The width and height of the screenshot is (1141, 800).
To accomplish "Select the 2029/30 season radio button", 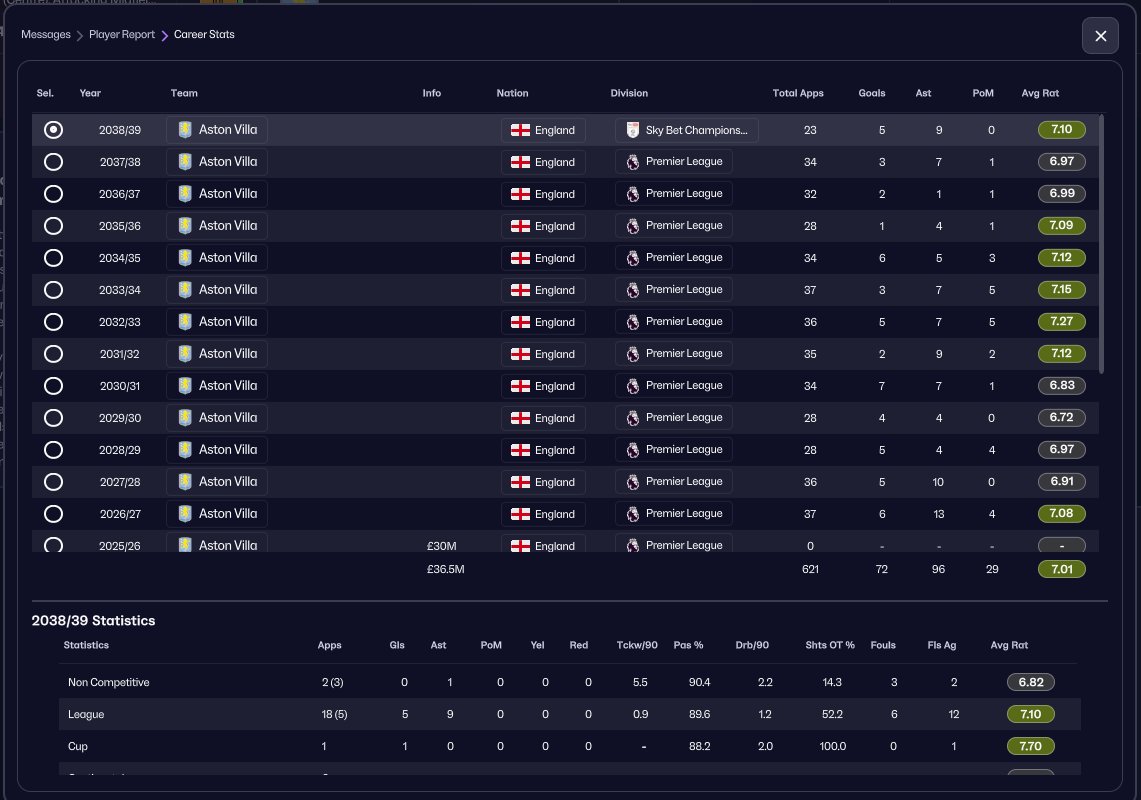I will click(53, 418).
